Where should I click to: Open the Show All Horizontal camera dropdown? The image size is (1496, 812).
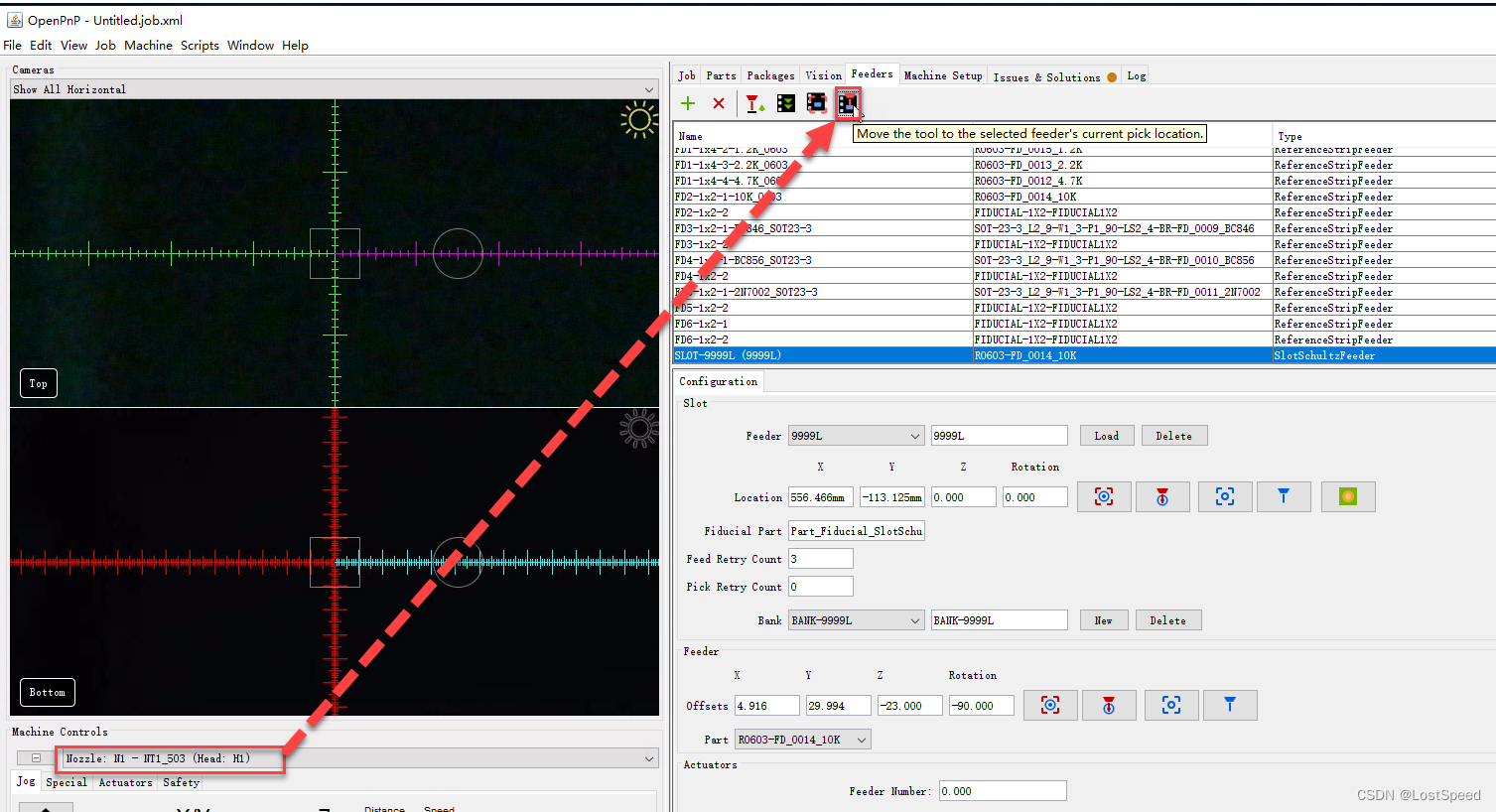(335, 89)
